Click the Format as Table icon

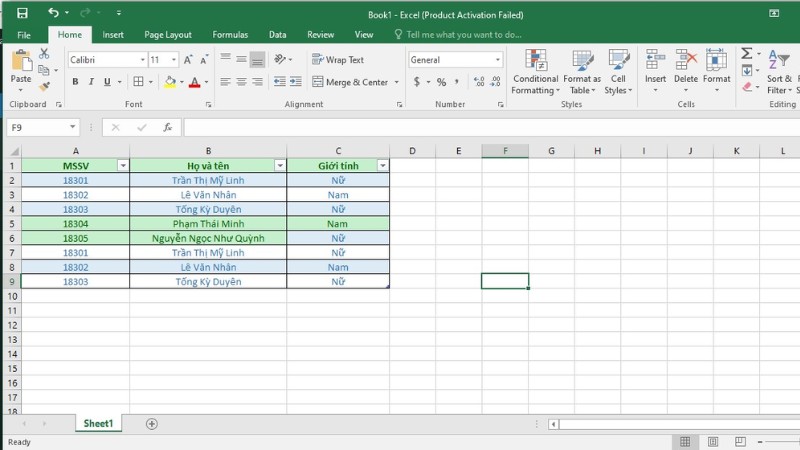click(582, 72)
